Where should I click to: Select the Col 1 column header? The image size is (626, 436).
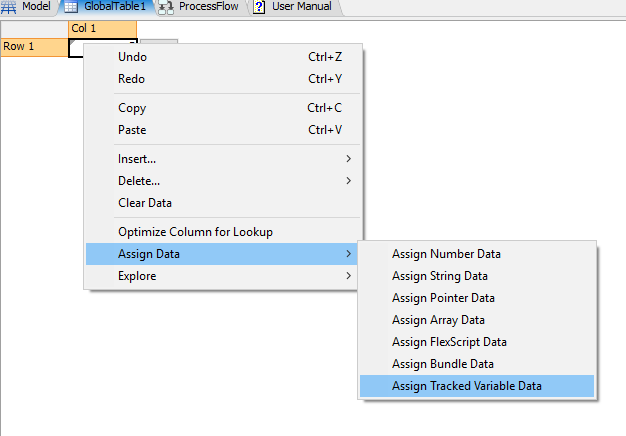(102, 28)
